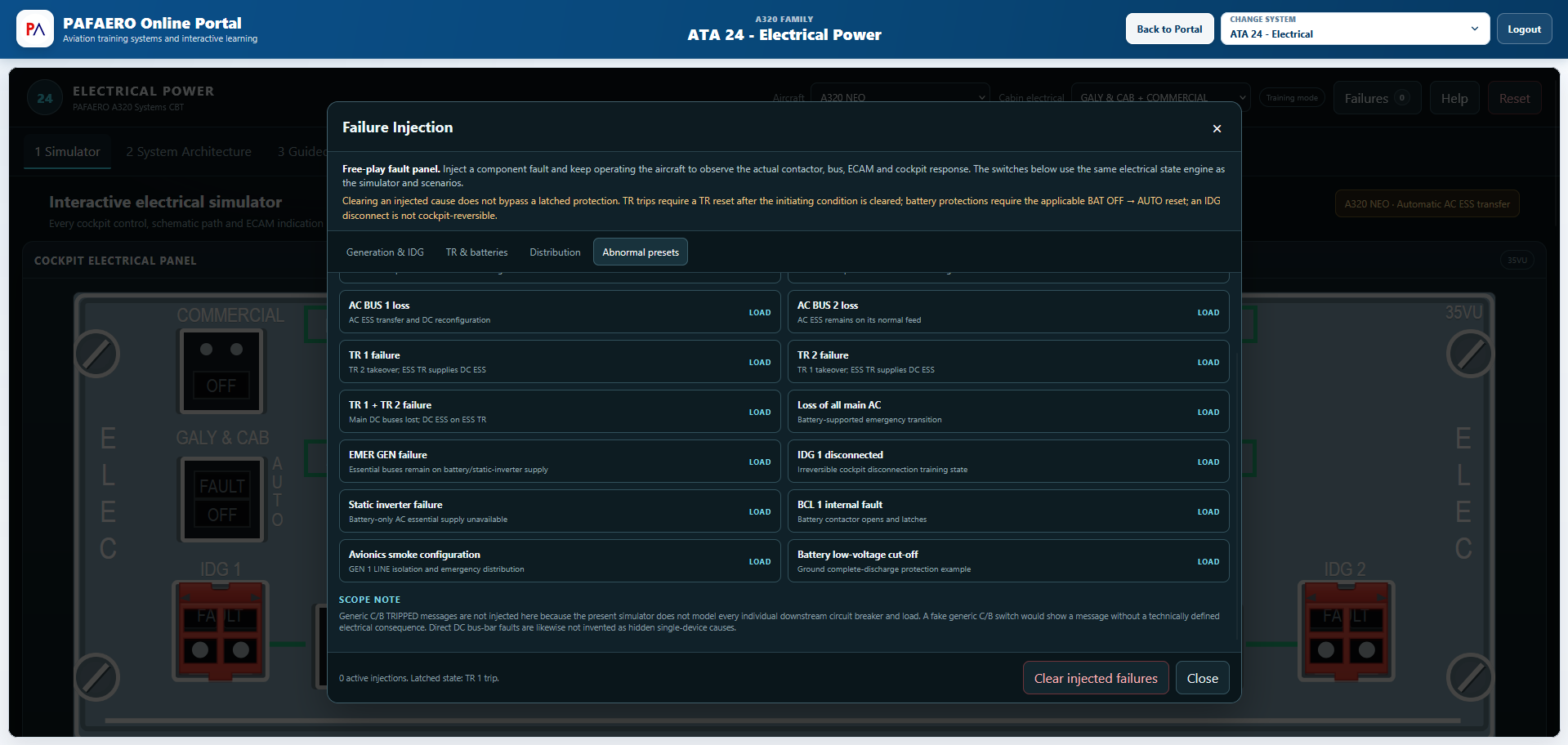Click the Logout button
This screenshot has height=745, width=1568.
1524,29
